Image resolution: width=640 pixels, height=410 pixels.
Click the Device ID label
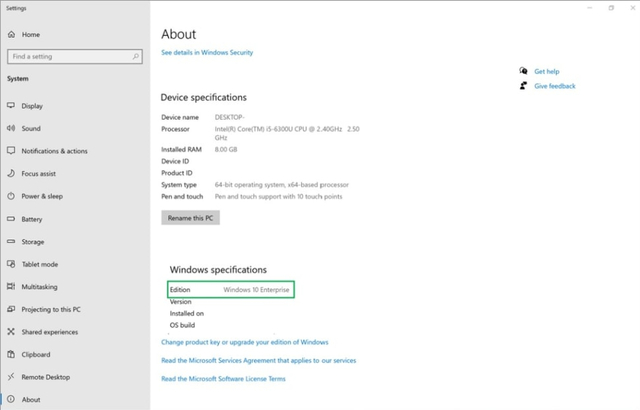(175, 161)
